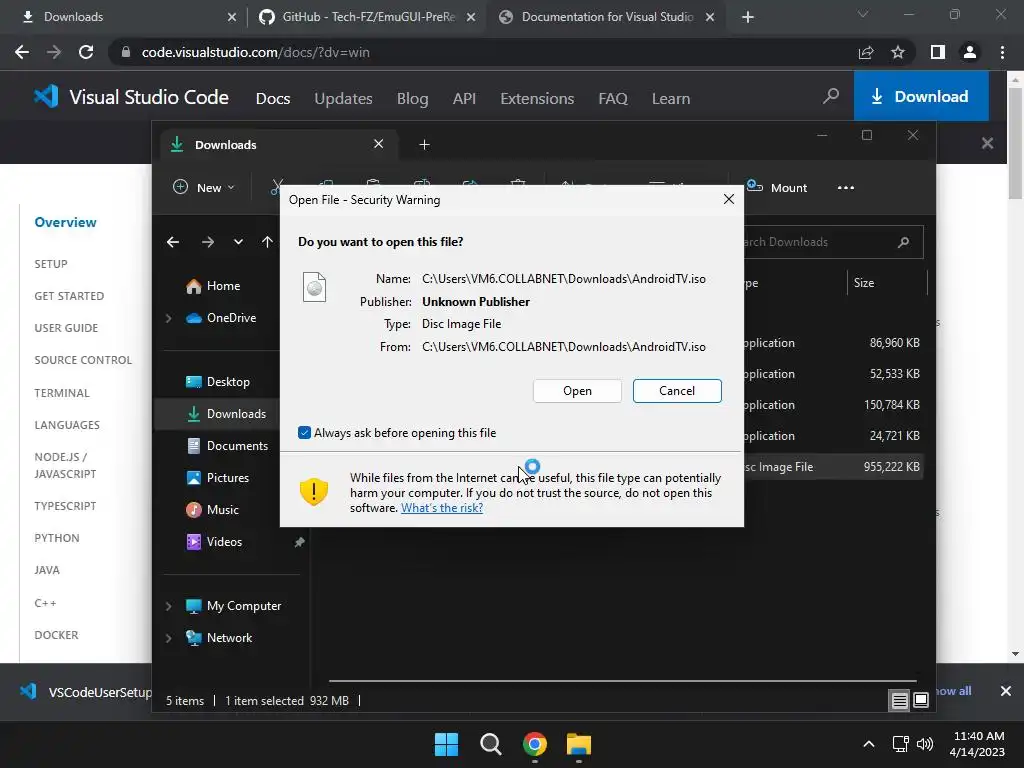Click the Windows Start button
1024x768 pixels.
(x=447, y=744)
